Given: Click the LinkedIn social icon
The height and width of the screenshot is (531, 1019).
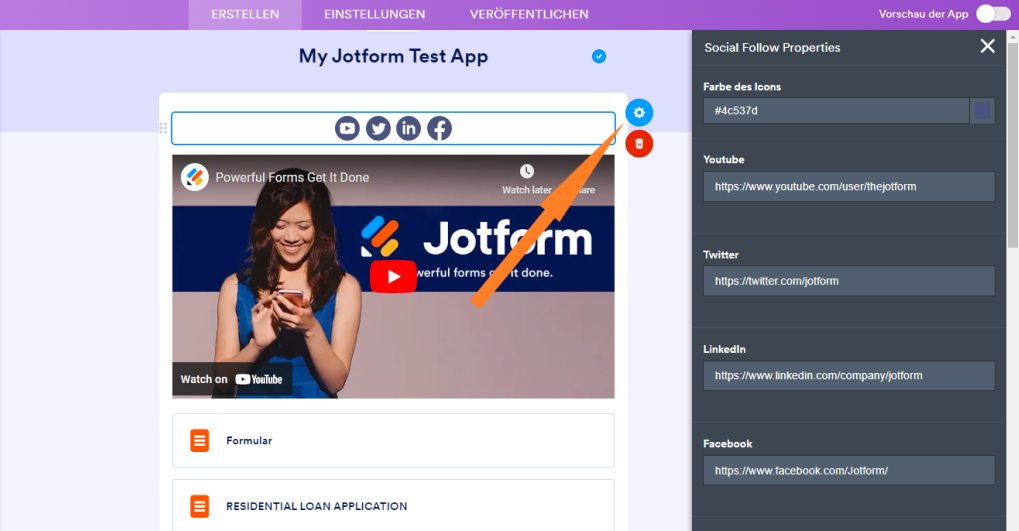Looking at the screenshot, I should (408, 128).
